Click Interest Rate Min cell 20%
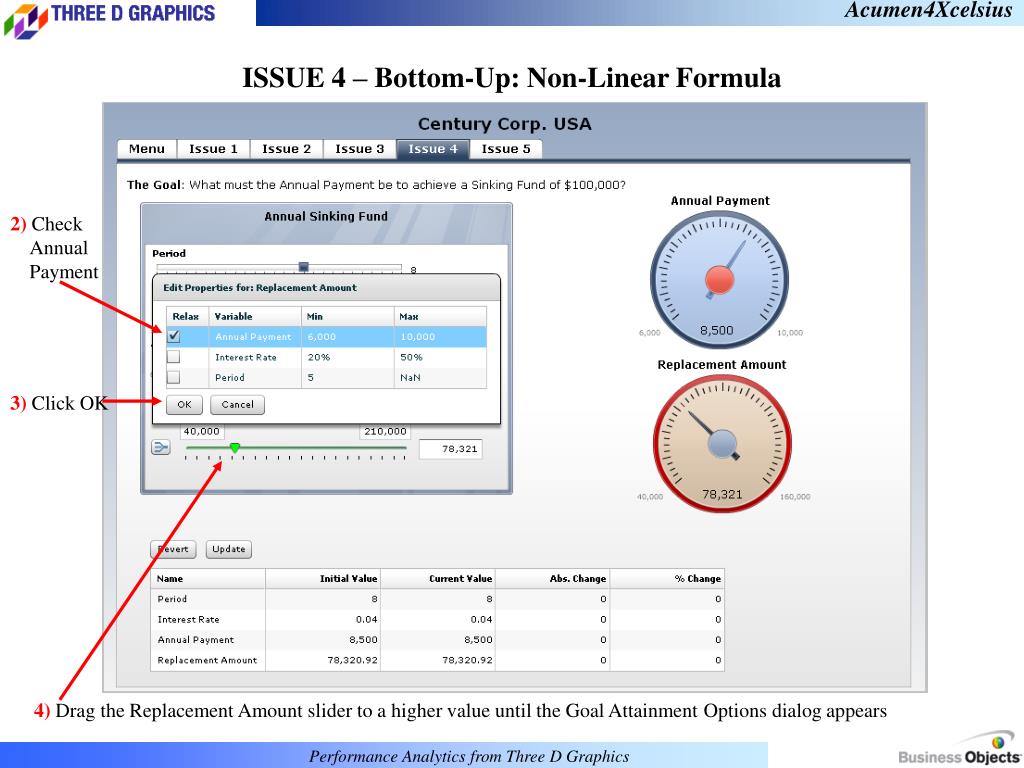The height and width of the screenshot is (768, 1024). [347, 357]
